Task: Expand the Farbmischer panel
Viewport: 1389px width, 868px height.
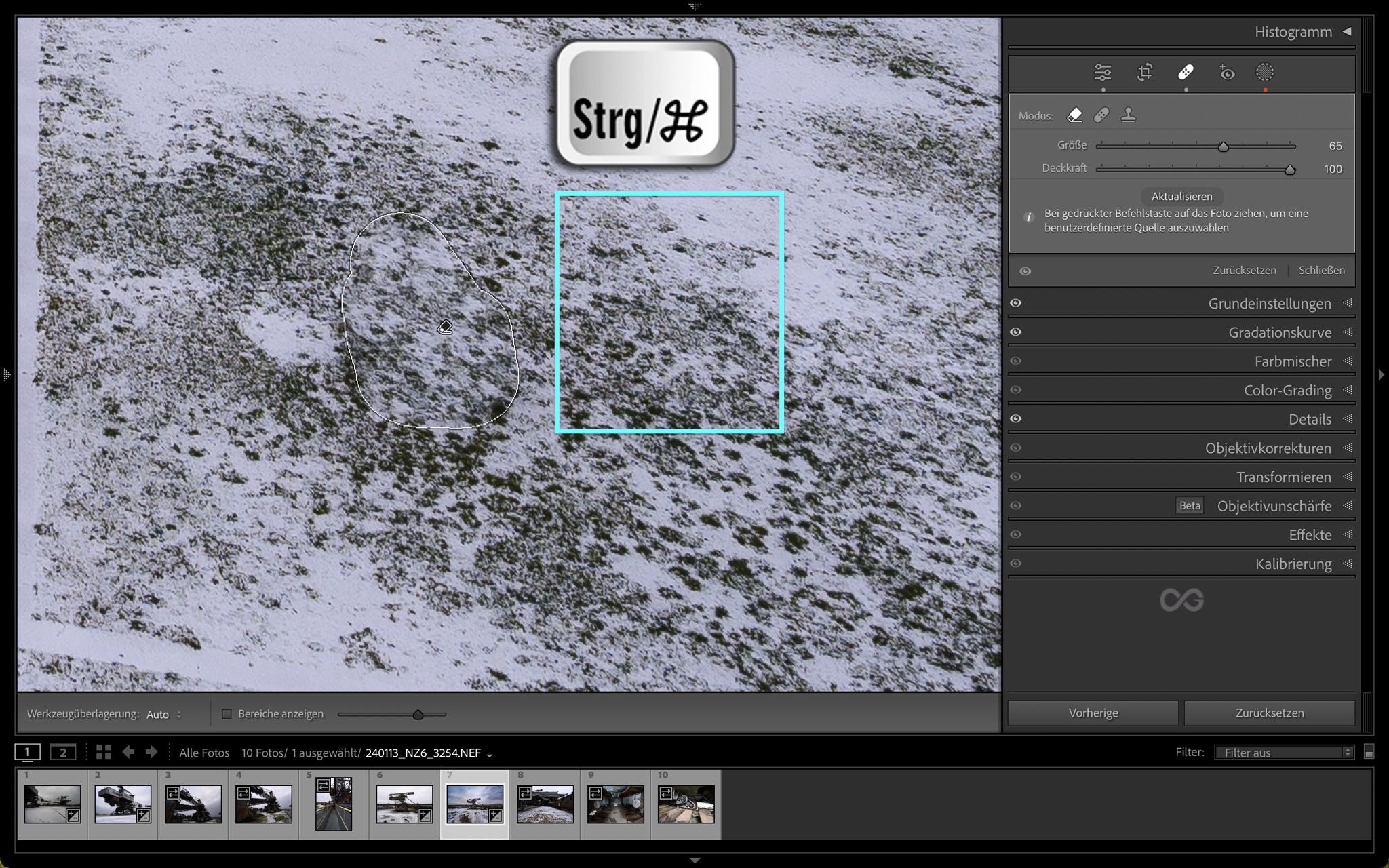Action: (x=1293, y=361)
